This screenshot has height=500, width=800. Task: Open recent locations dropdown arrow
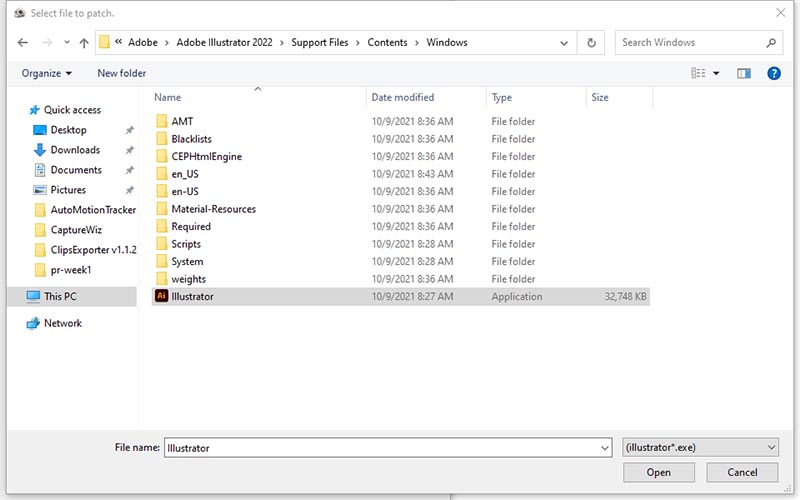67,43
